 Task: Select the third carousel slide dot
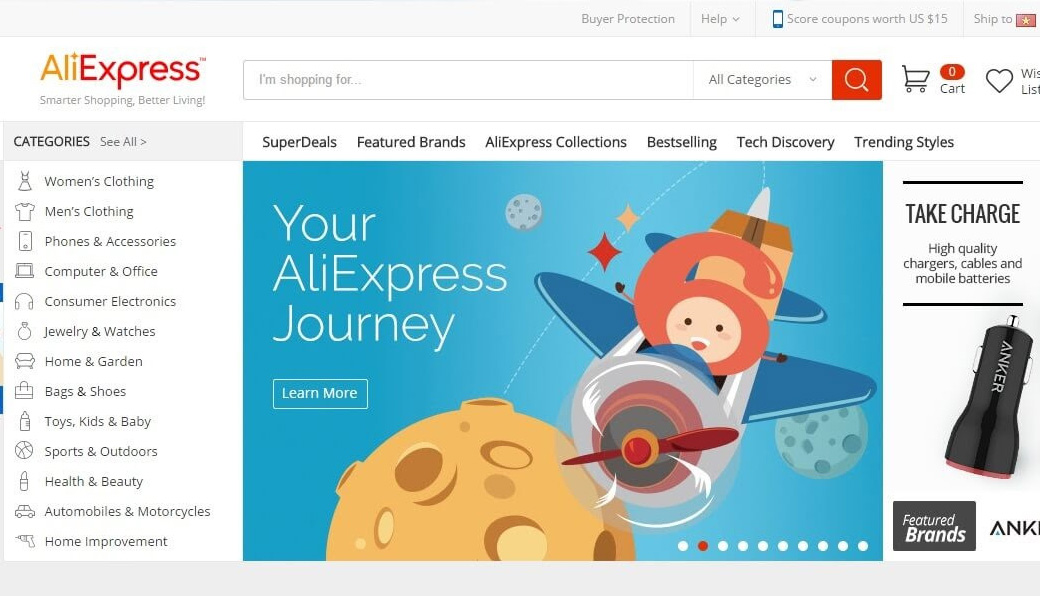coord(723,546)
